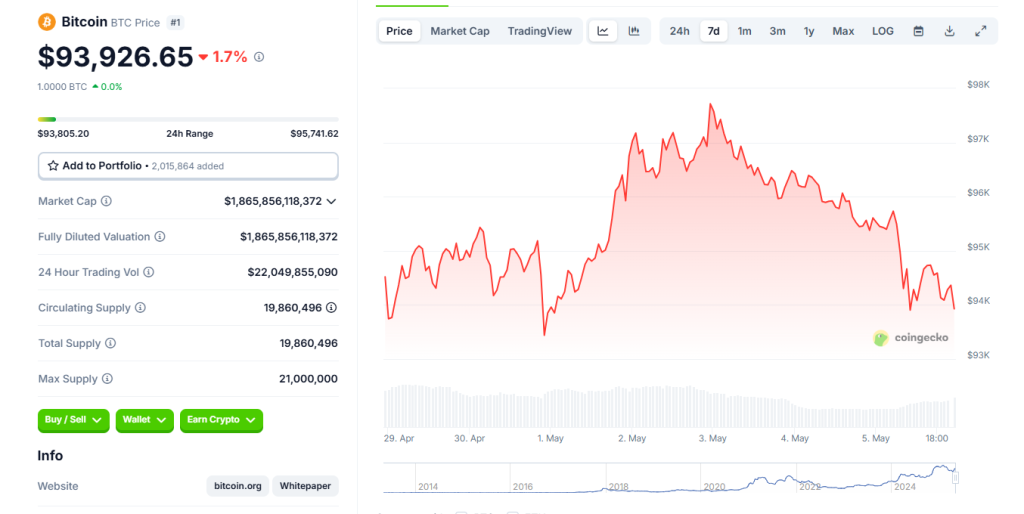Screen dimensions: 1024x514
Task: Click the timeline navigator range handle
Action: [x=955, y=478]
